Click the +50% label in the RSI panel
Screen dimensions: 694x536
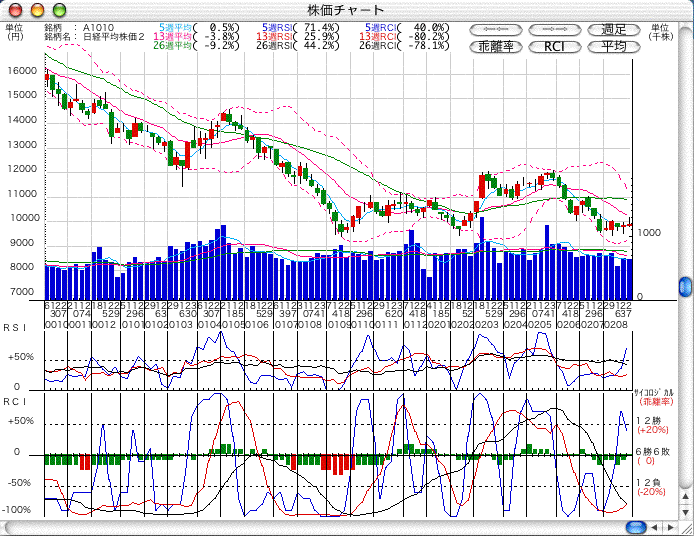(x=20, y=357)
